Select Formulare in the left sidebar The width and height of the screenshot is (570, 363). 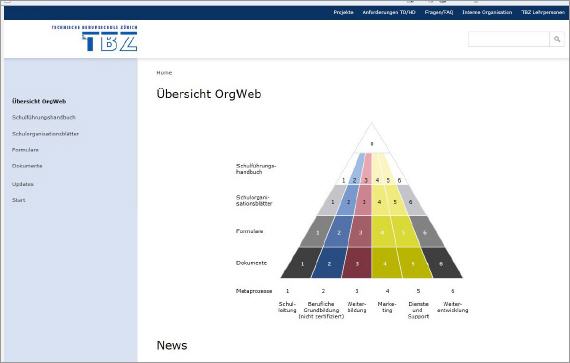(x=25, y=150)
